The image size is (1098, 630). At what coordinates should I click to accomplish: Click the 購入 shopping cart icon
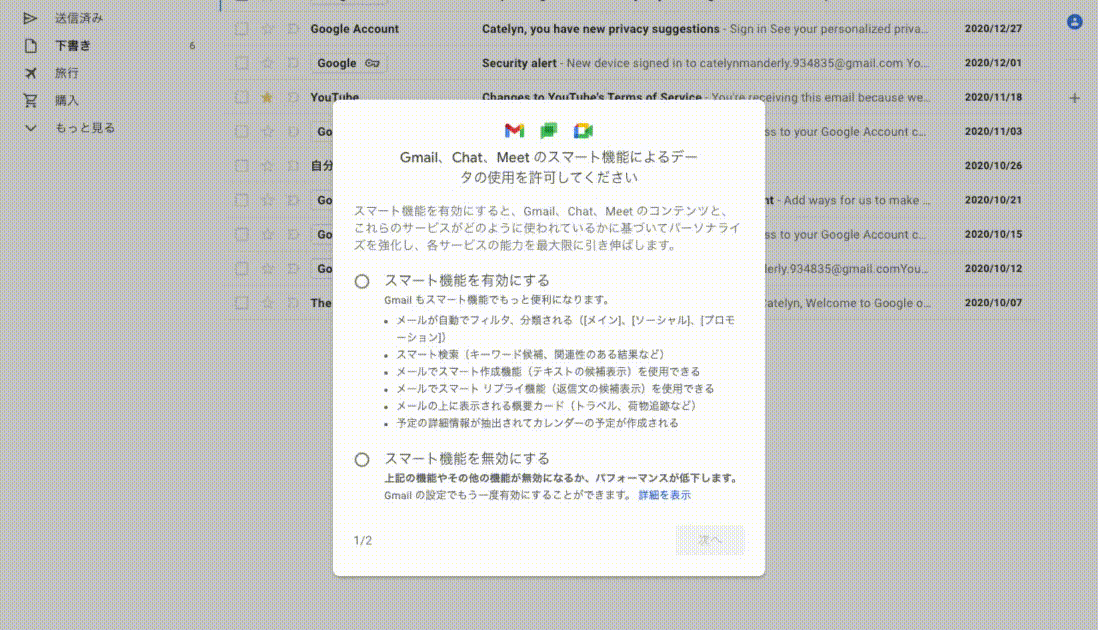pos(30,100)
